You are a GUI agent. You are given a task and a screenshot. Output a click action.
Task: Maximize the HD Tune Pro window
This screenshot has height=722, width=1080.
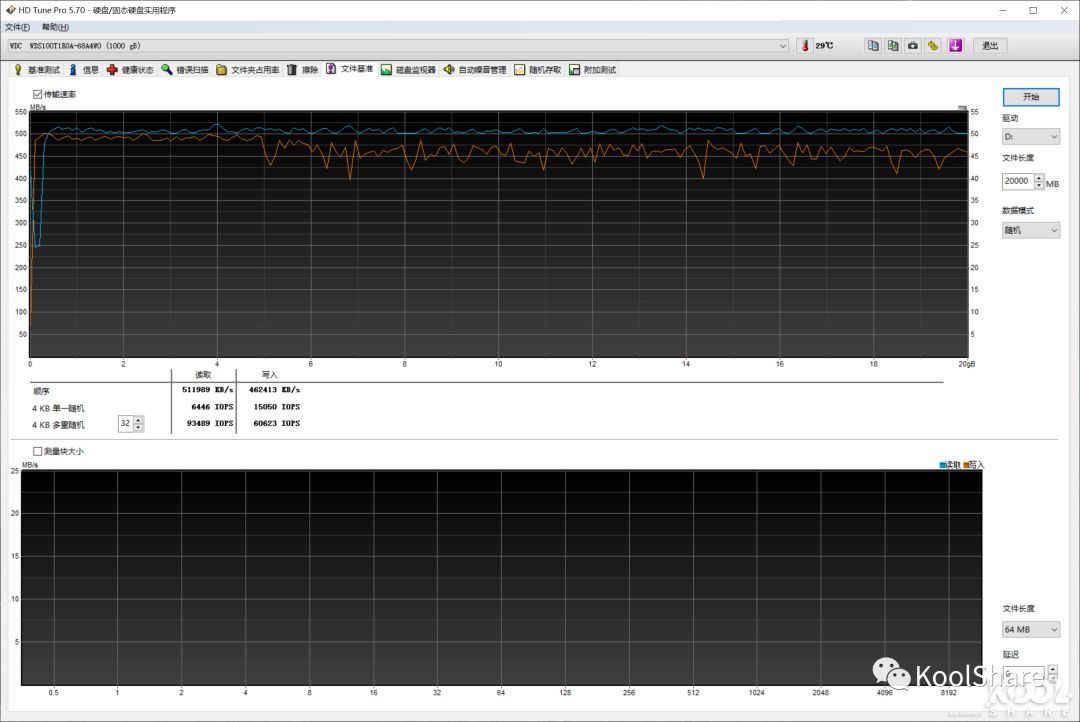pos(1033,10)
